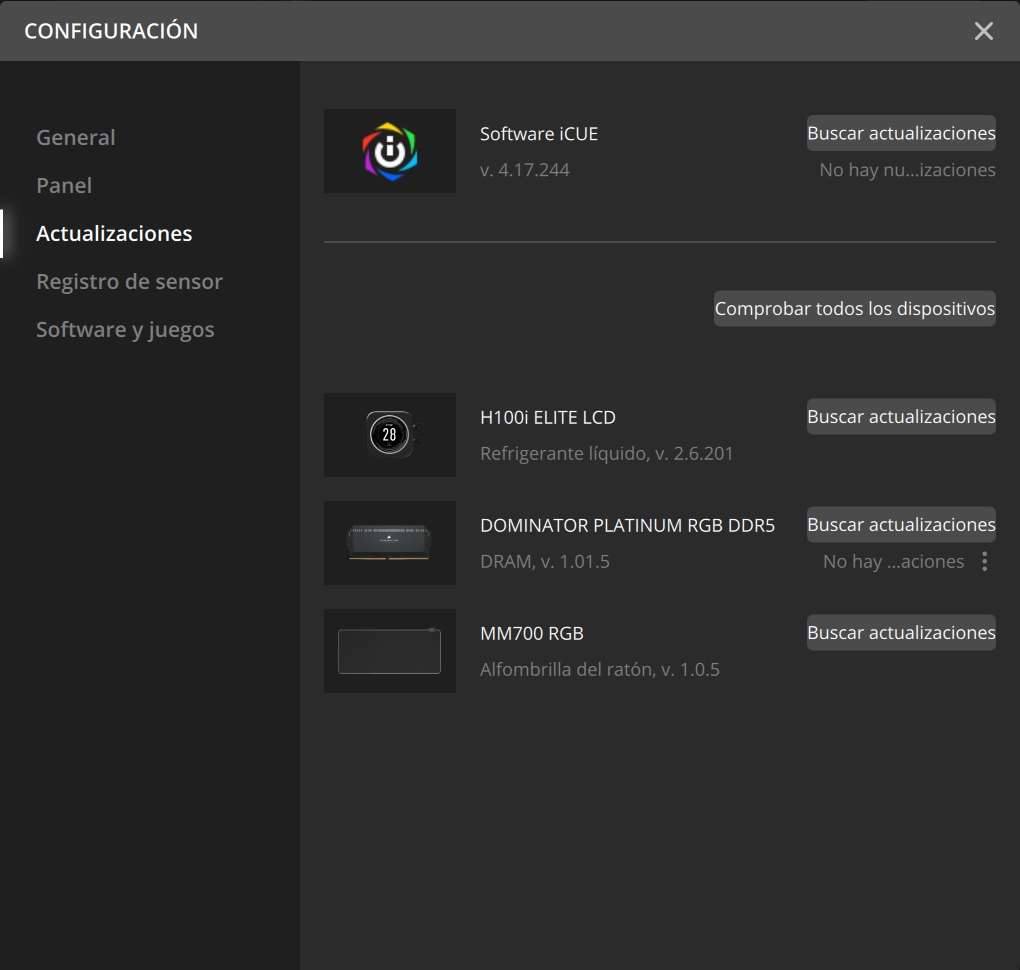Search updates for H100i ELITE LCD

pyautogui.click(x=901, y=416)
